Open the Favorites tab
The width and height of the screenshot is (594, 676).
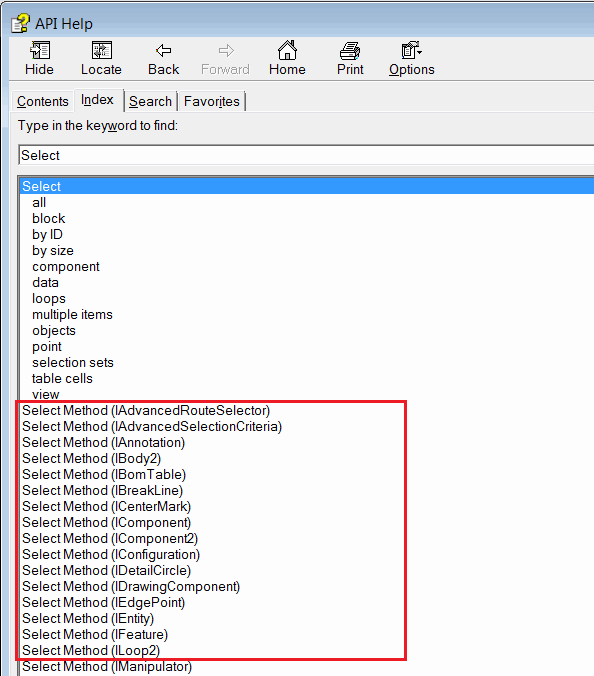coord(212,101)
